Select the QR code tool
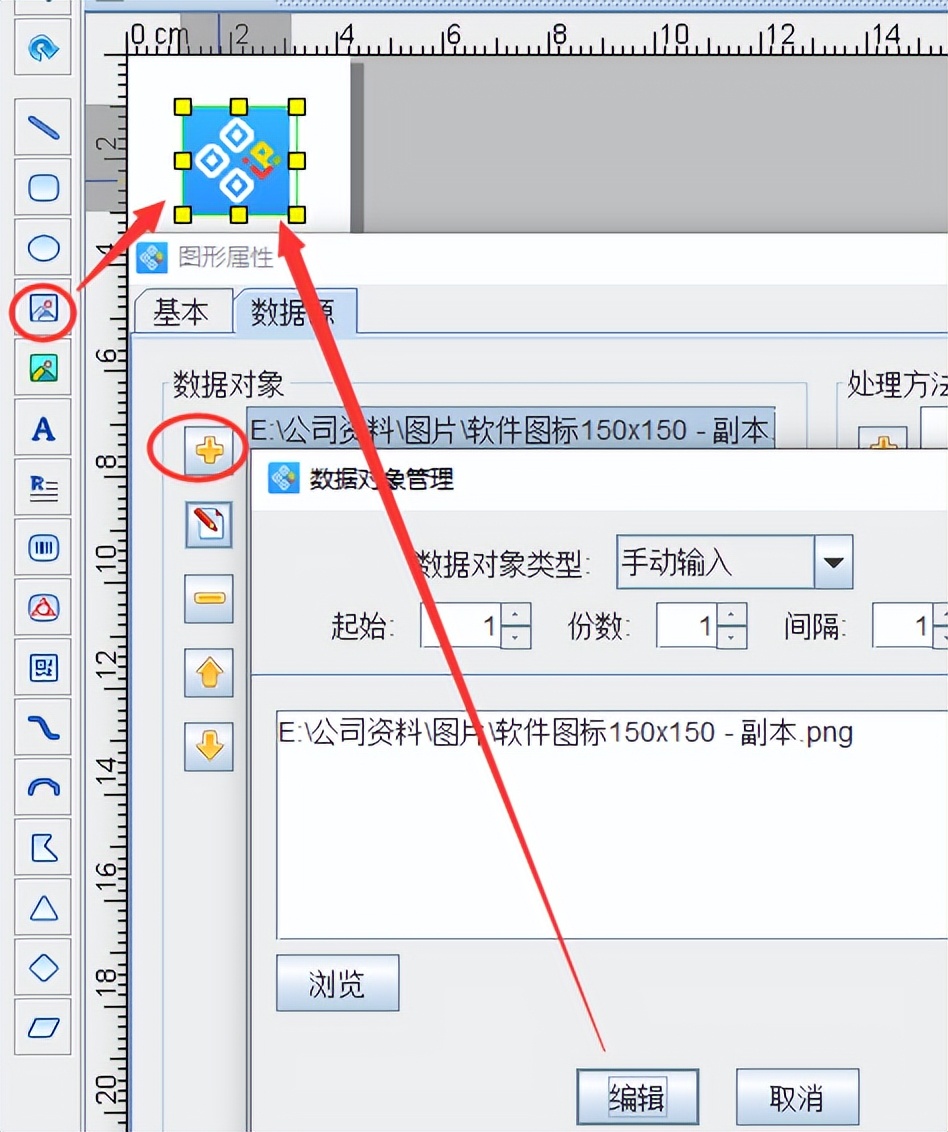 [x=43, y=668]
